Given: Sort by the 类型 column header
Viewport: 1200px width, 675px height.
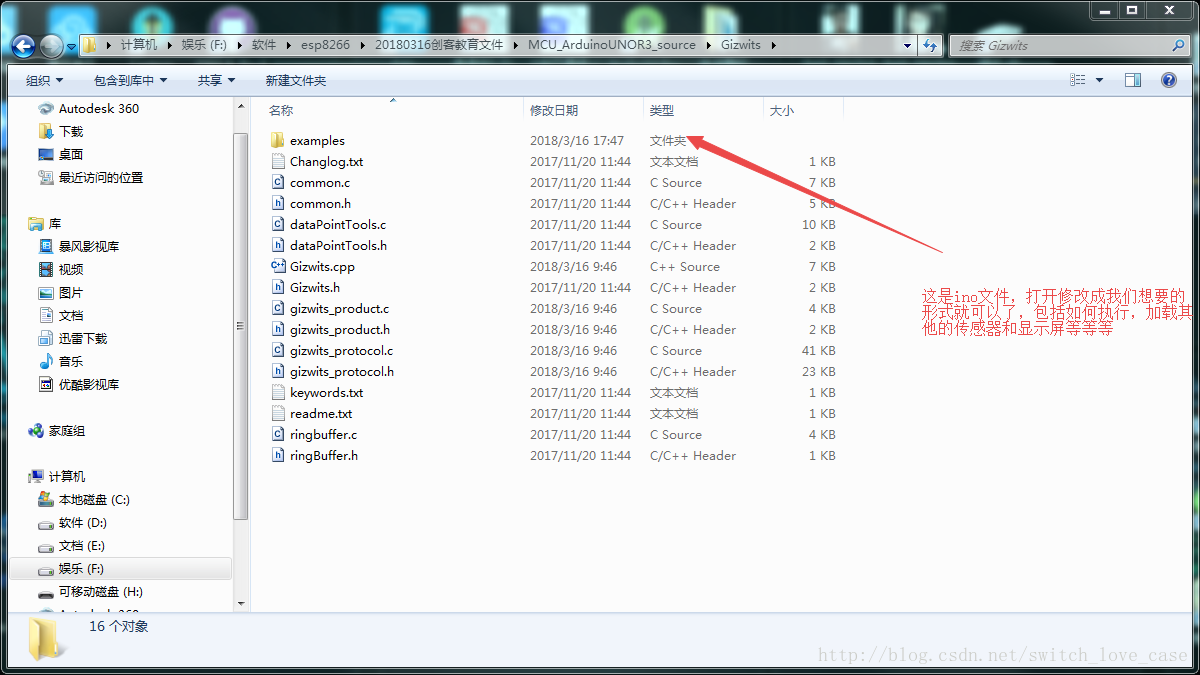Looking at the screenshot, I should point(662,110).
